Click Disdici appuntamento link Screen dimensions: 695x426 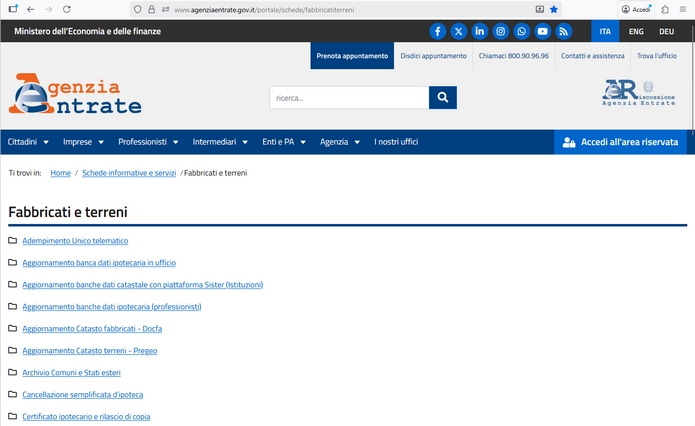(x=433, y=56)
